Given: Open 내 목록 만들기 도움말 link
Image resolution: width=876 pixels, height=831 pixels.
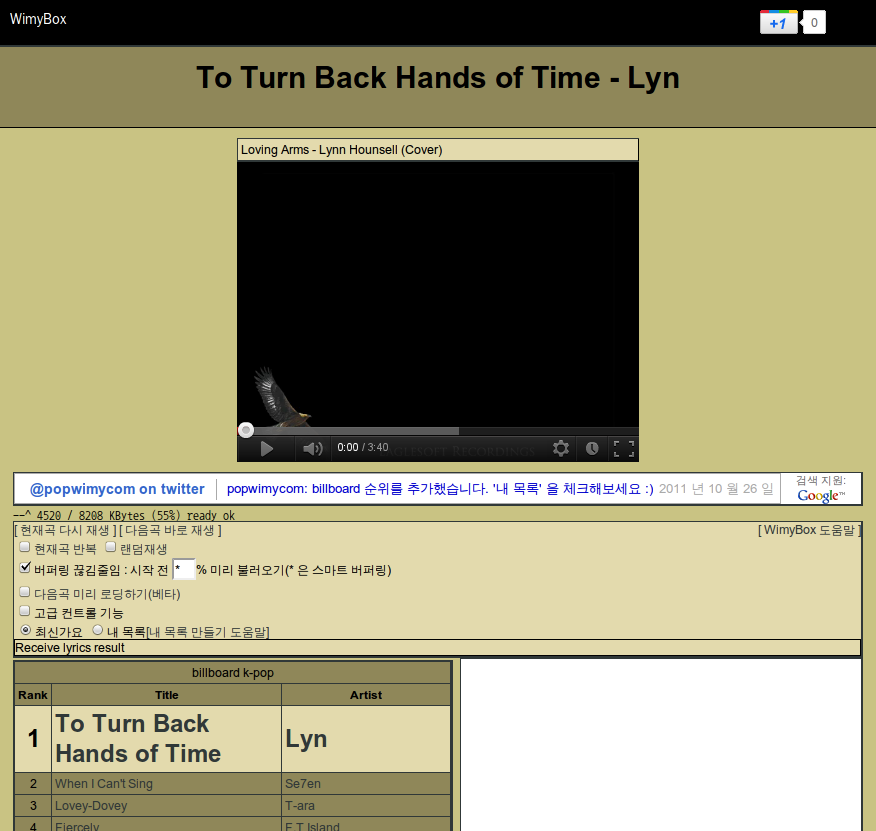Looking at the screenshot, I should pos(207,632).
